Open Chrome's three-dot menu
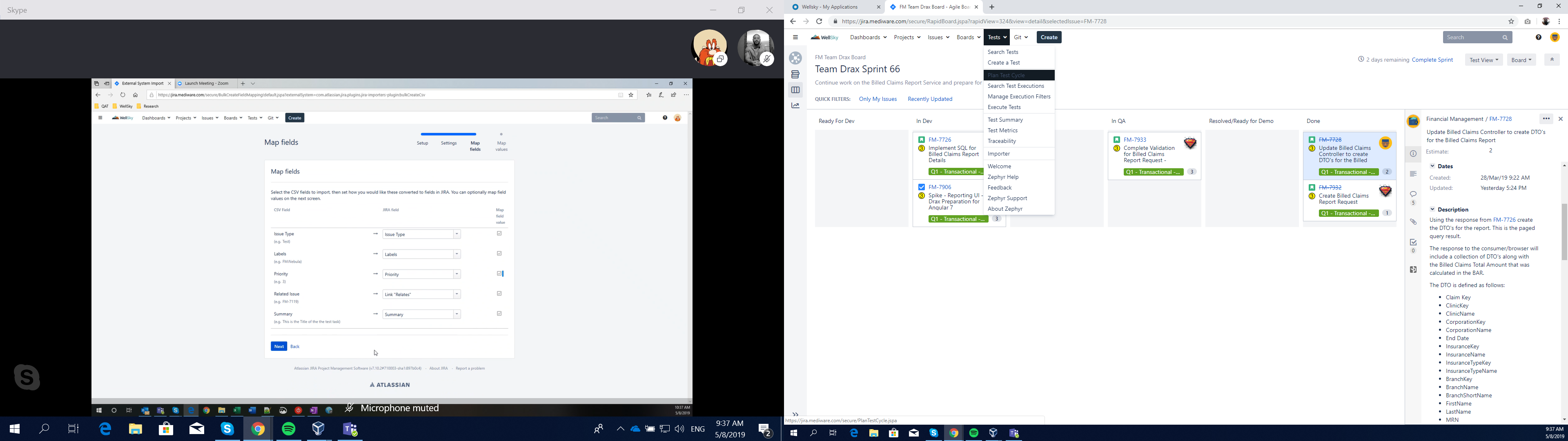Image resolution: width=1568 pixels, height=441 pixels. click(x=1559, y=21)
